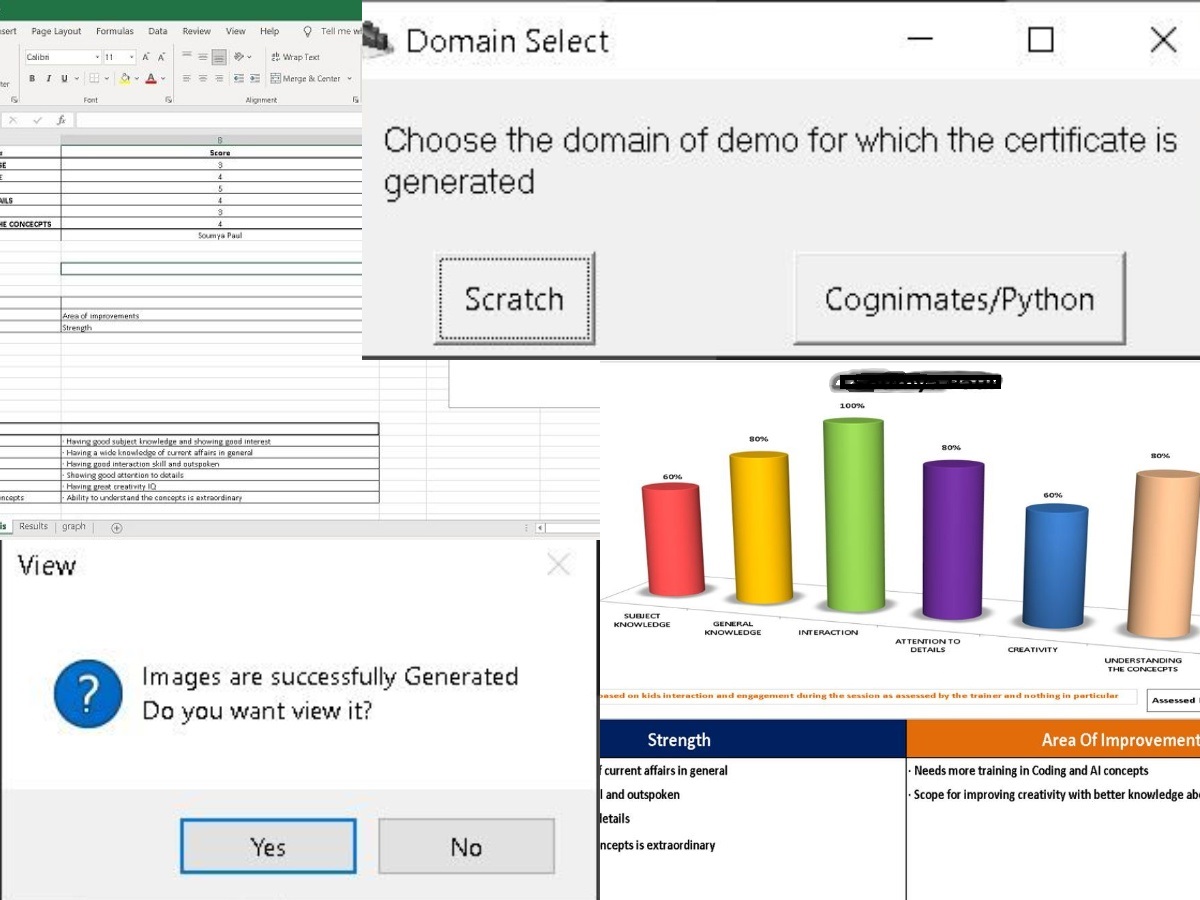Enable Wrap Text
Viewport: 1200px width, 900px height.
(x=297, y=57)
